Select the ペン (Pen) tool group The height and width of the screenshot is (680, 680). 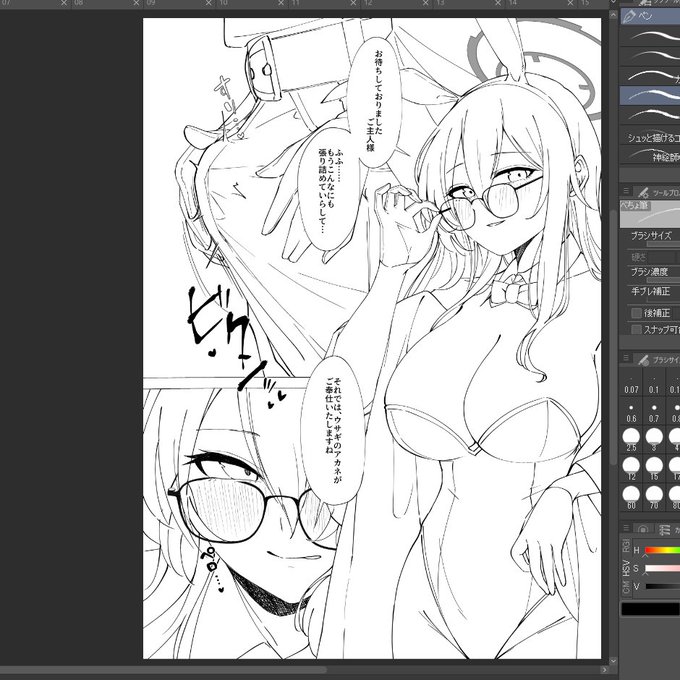(651, 16)
